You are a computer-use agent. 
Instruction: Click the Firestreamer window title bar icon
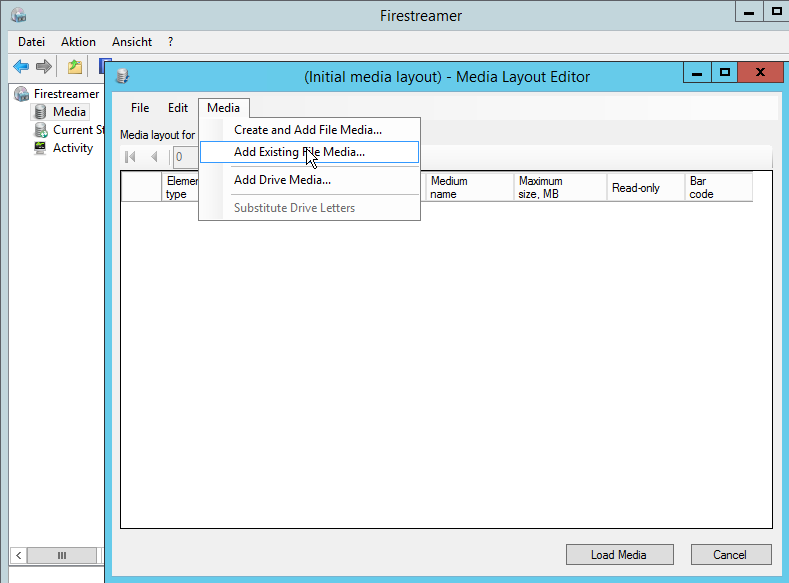(18, 15)
